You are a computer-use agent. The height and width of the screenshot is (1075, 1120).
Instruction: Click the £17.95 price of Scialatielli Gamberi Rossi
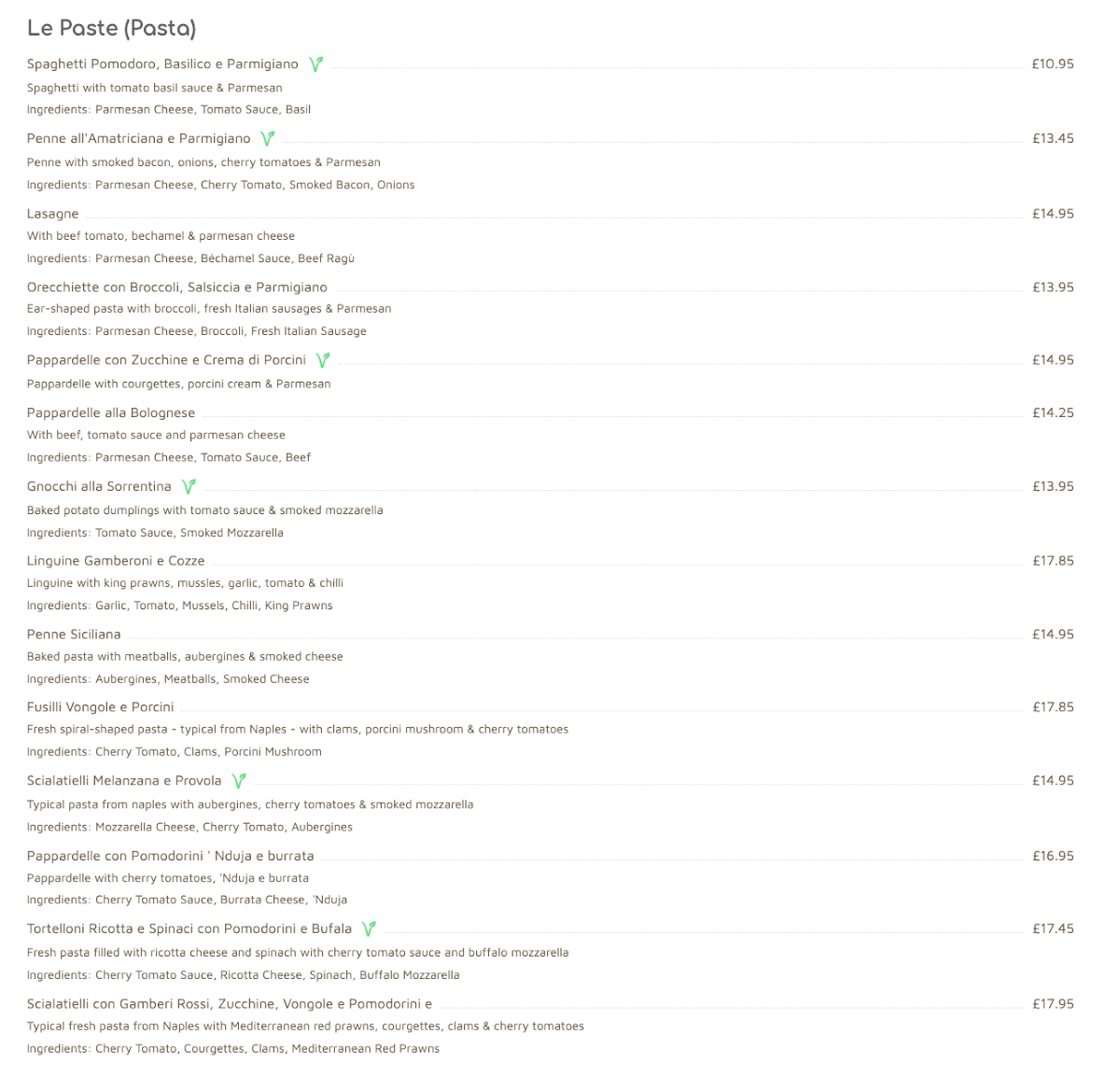[1053, 1004]
